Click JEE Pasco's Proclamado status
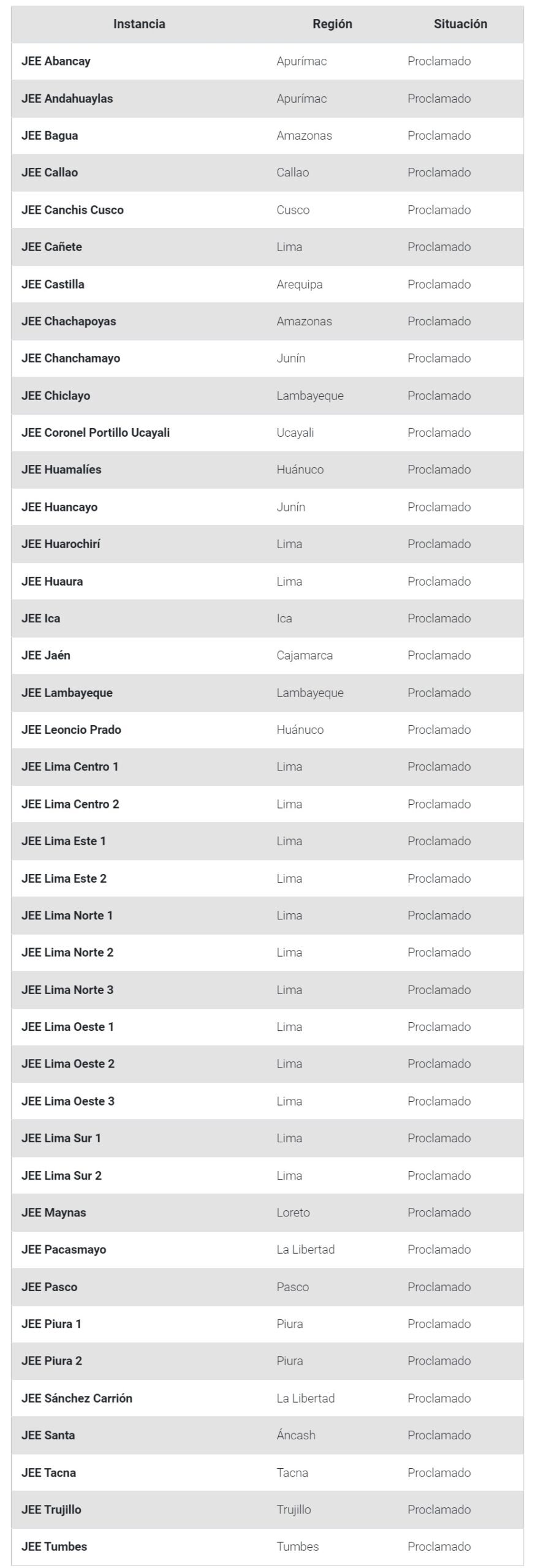 439,1287
